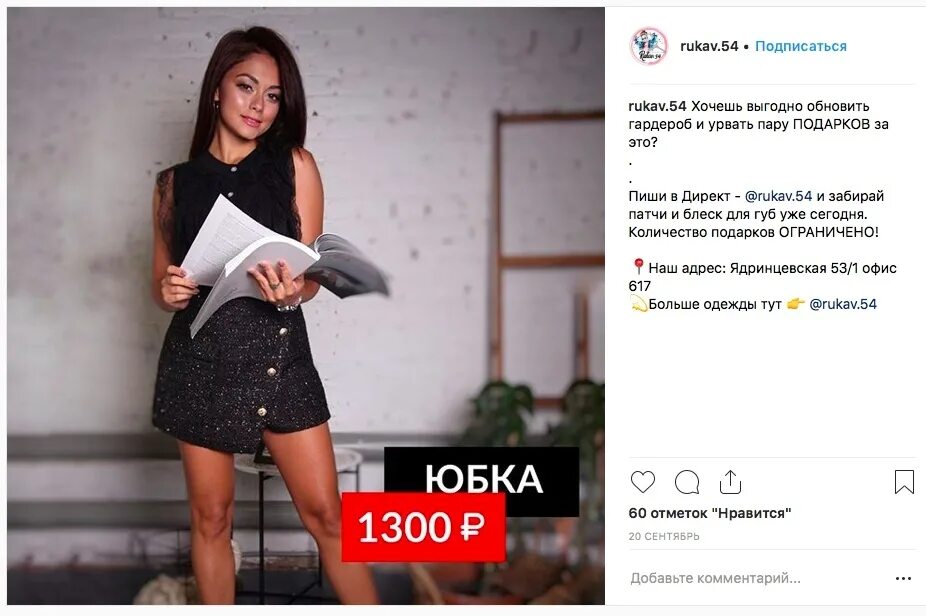The image size is (926, 616).
Task: Open the 60 отметок Нравится likes list
Action: (x=710, y=513)
